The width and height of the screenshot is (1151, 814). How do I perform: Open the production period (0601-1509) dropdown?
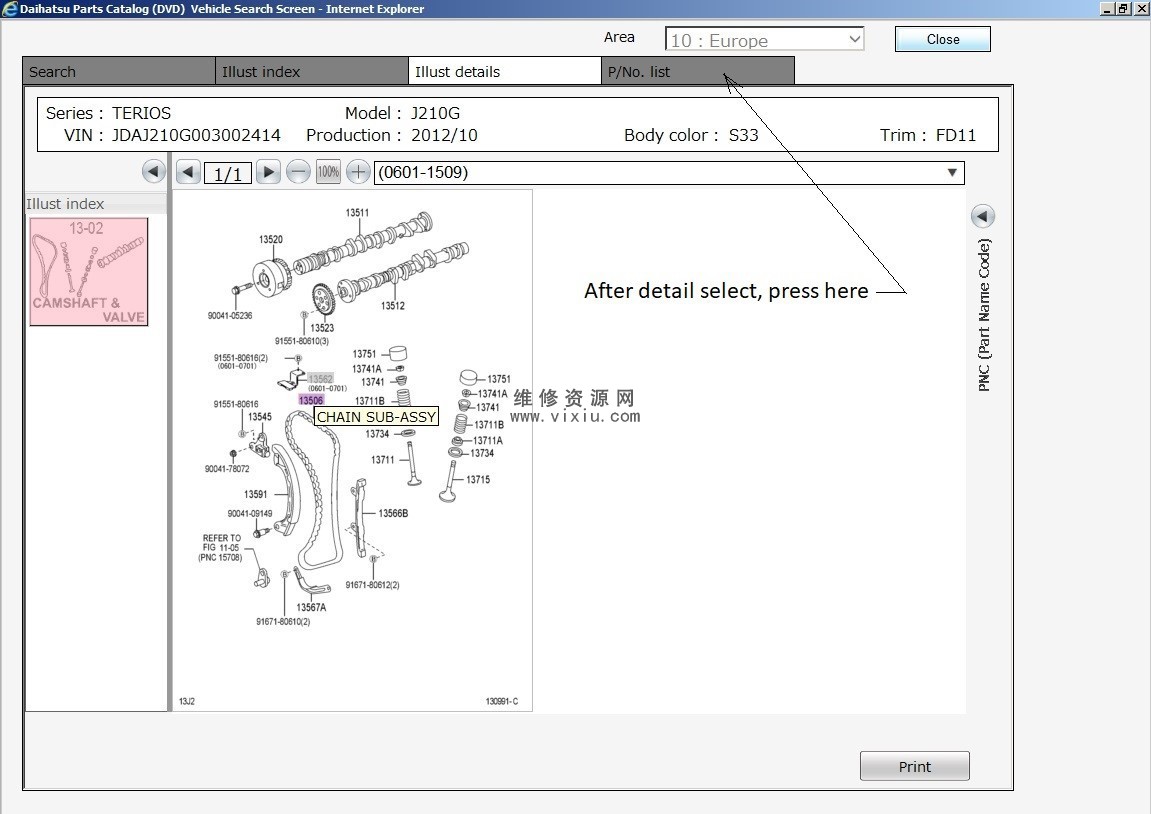[669, 172]
